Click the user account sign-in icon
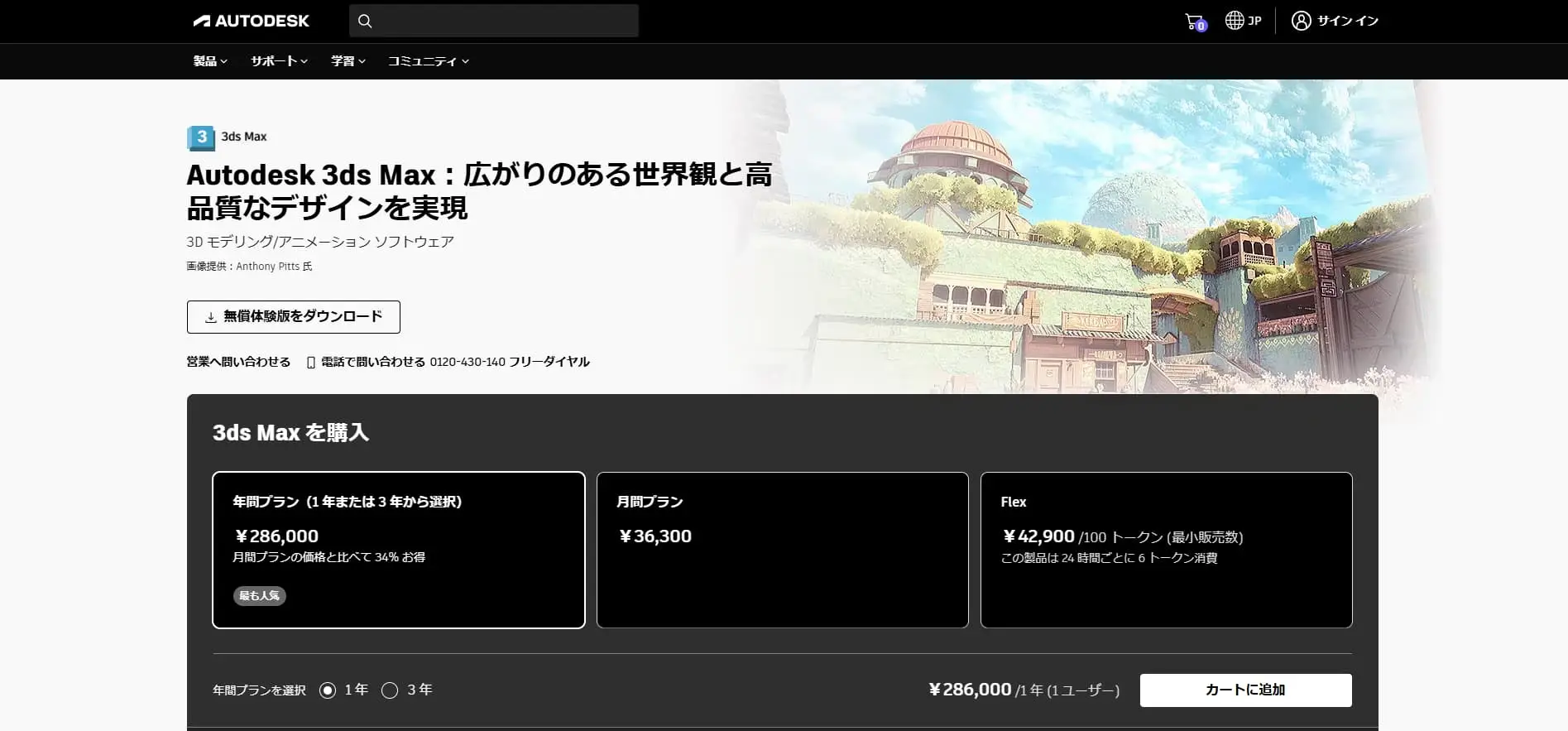 click(1302, 21)
